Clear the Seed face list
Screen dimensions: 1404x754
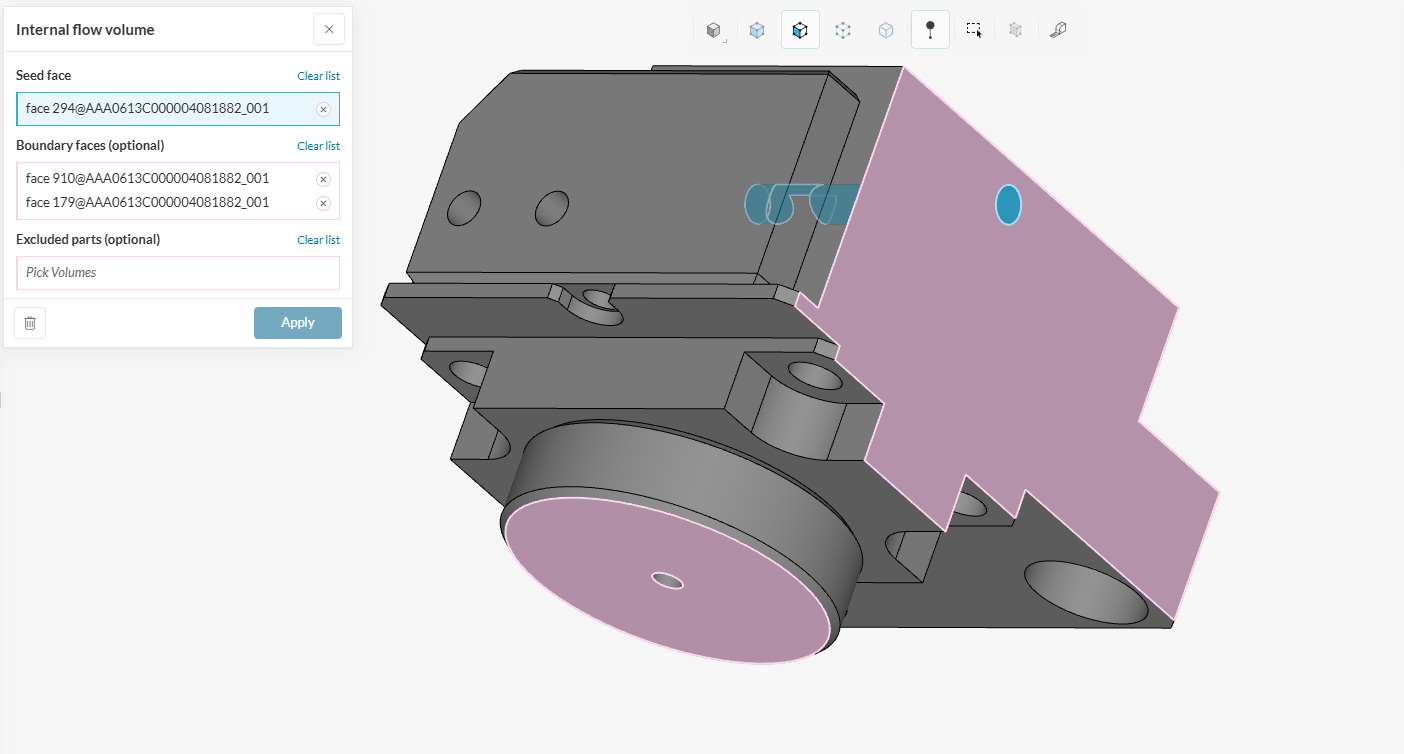click(x=318, y=76)
